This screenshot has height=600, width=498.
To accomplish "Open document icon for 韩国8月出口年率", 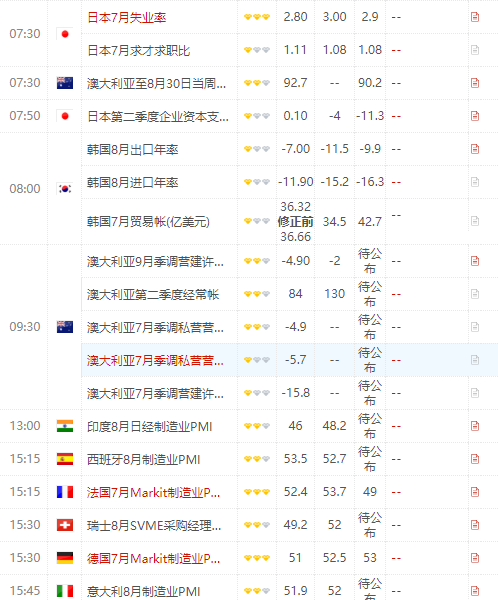I will point(475,149).
